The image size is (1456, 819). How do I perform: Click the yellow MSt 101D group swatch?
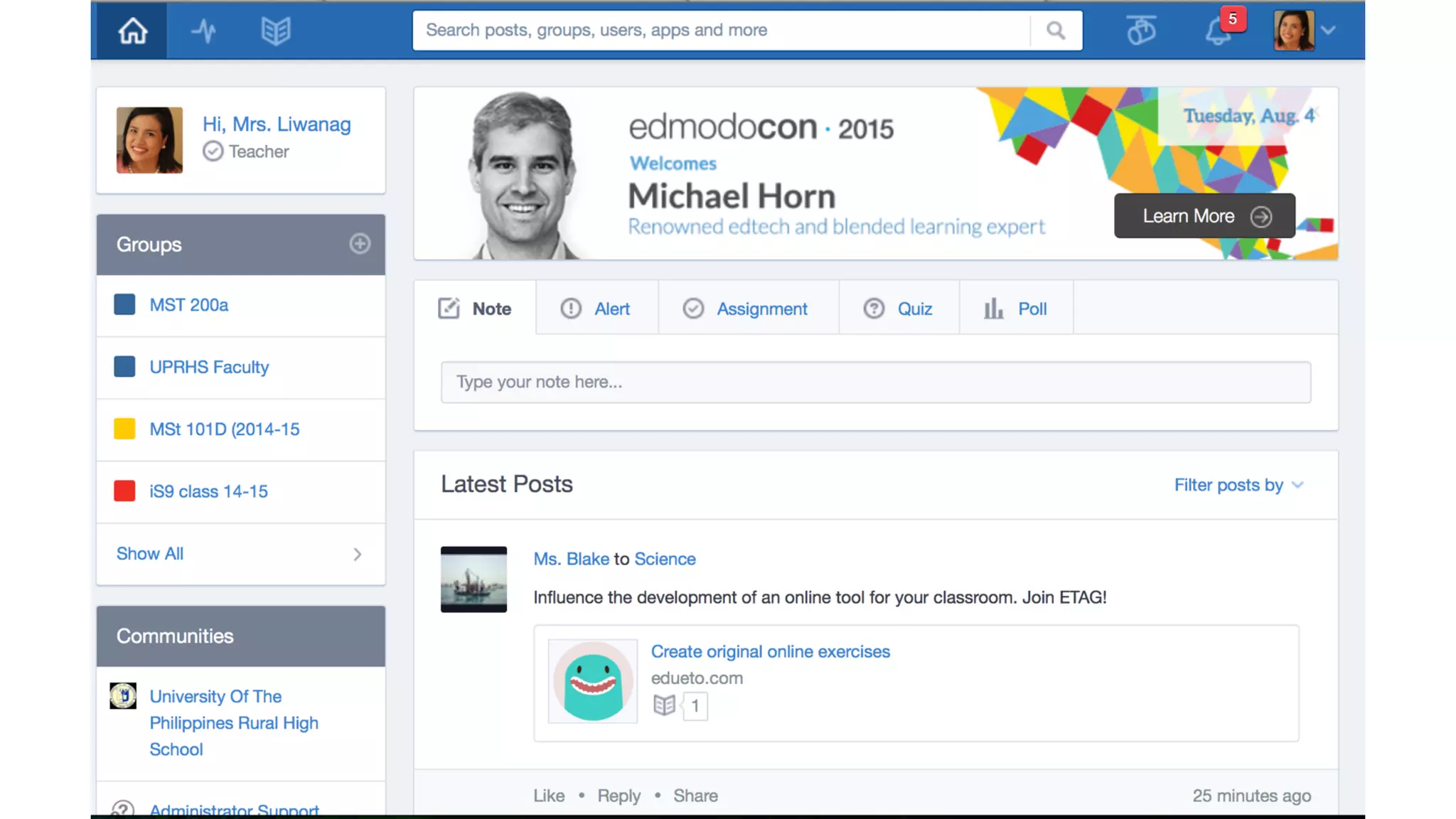(124, 429)
